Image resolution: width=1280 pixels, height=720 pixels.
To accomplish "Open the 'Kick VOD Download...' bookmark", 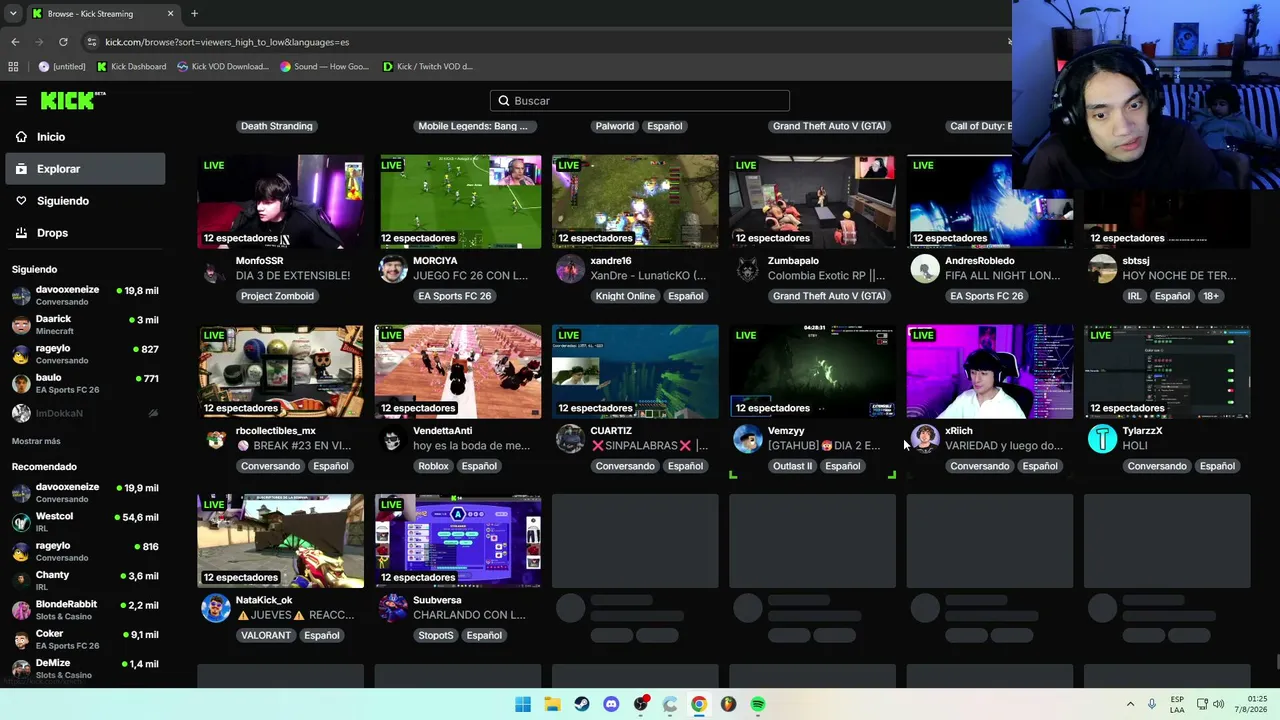I will click(x=222, y=67).
